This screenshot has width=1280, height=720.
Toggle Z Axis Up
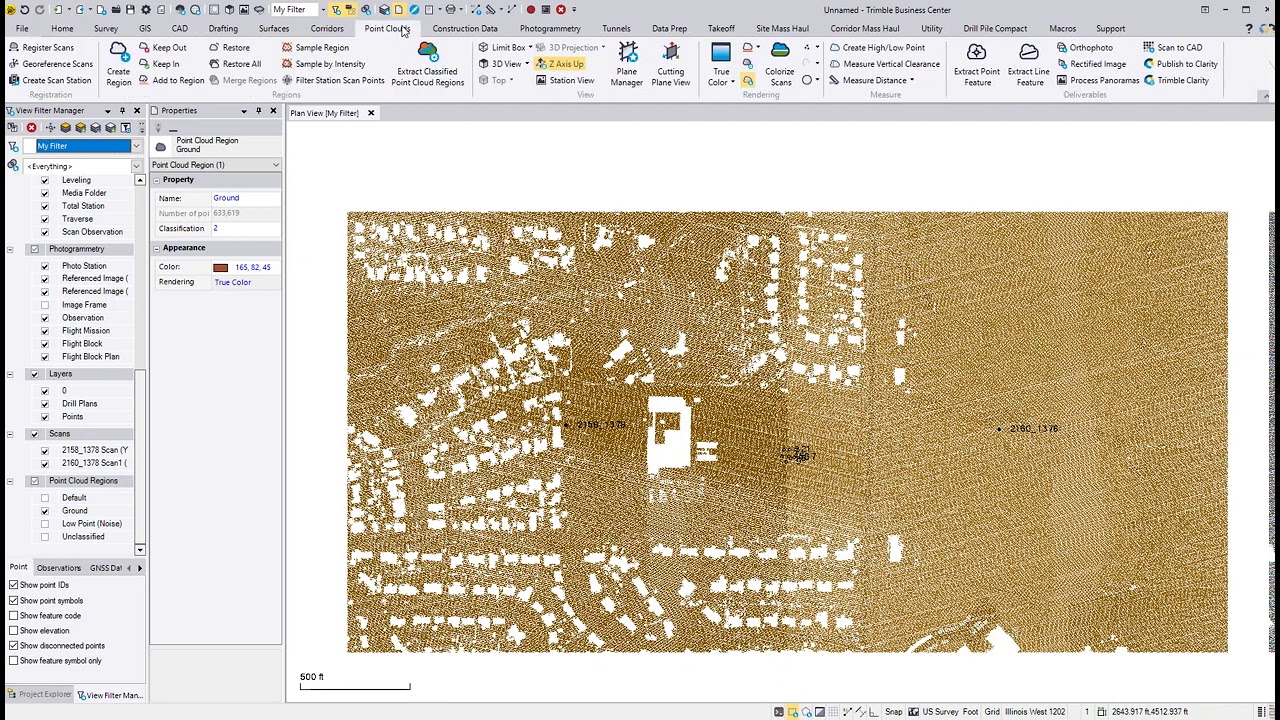pyautogui.click(x=559, y=64)
